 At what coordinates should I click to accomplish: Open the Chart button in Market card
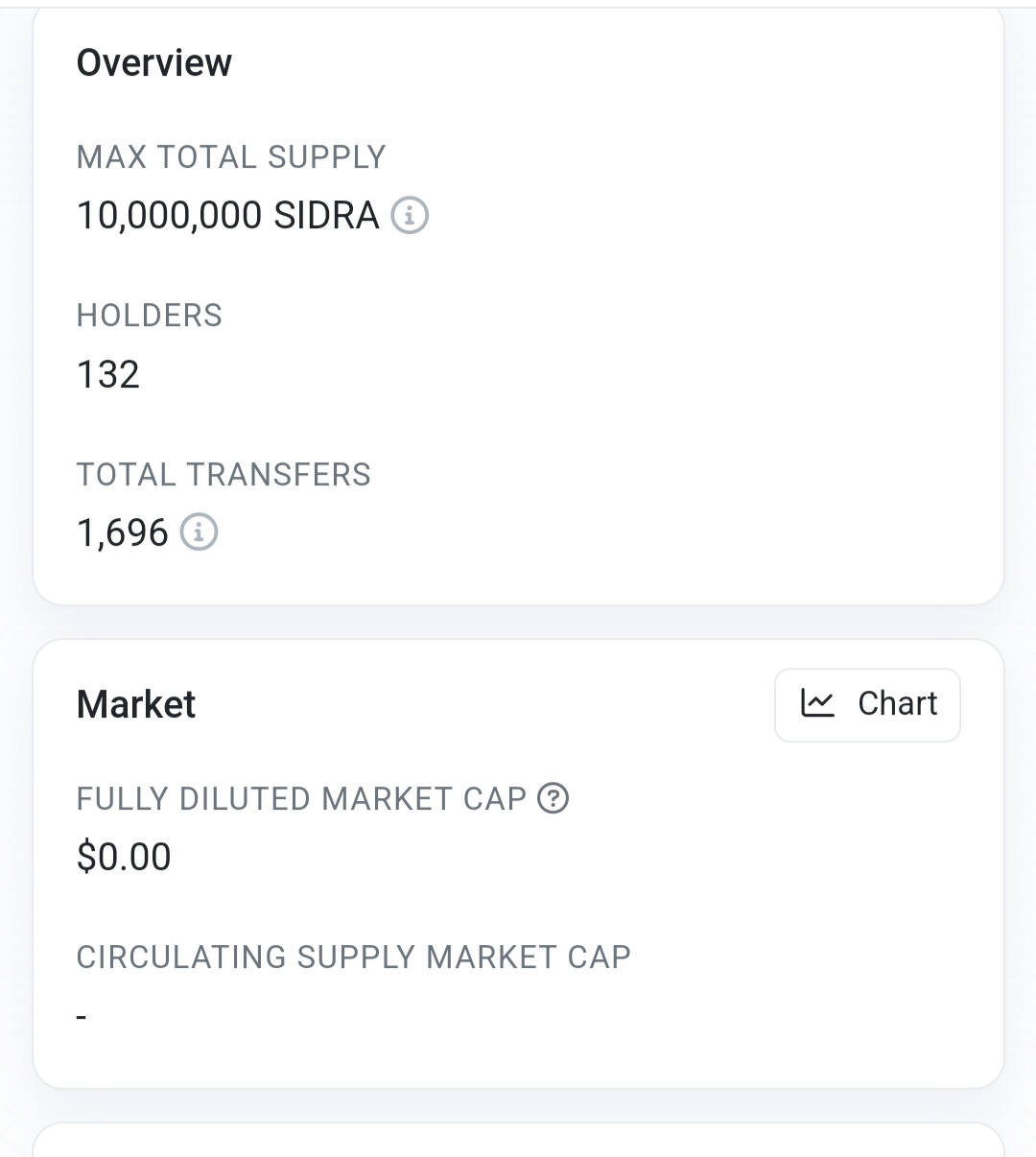click(x=867, y=705)
